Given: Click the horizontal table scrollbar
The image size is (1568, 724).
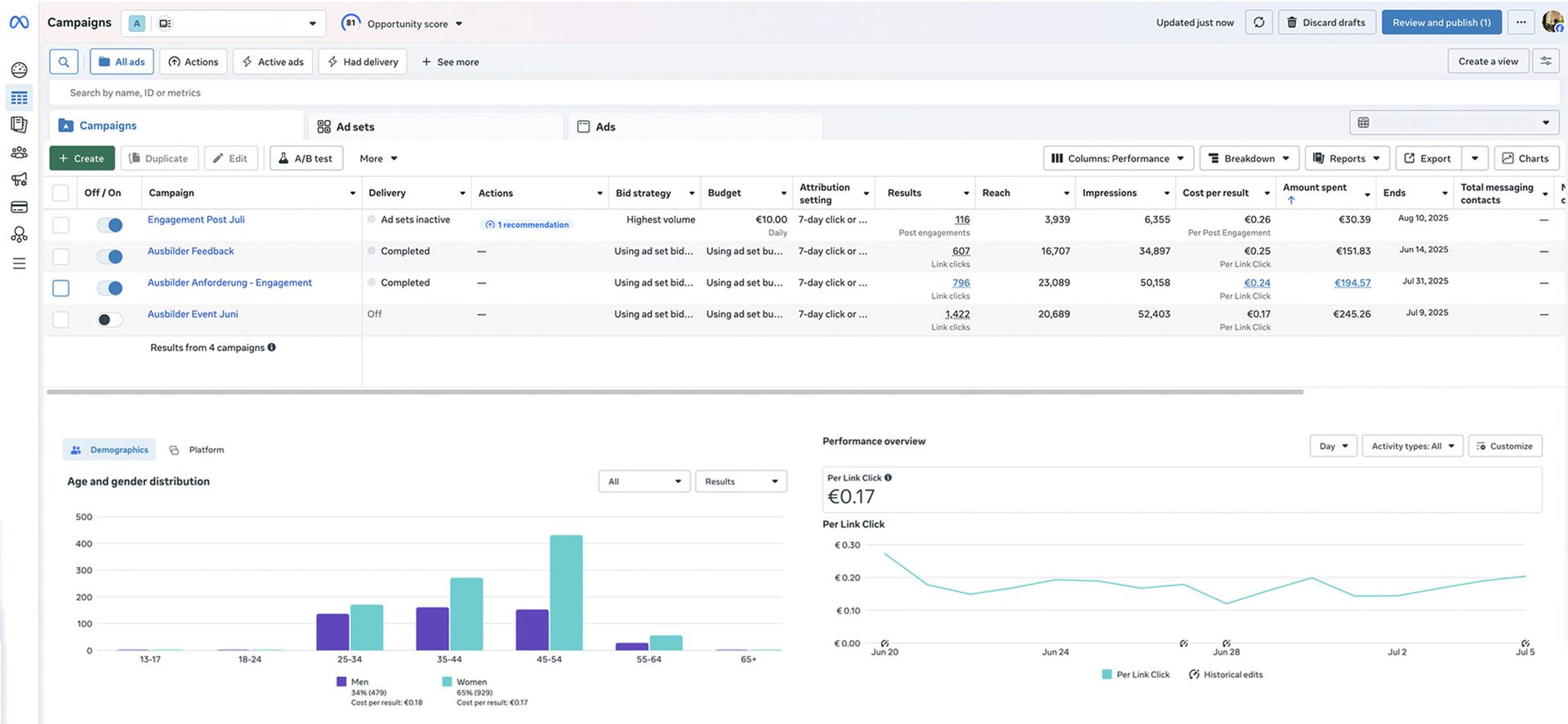Looking at the screenshot, I should click(x=675, y=392).
